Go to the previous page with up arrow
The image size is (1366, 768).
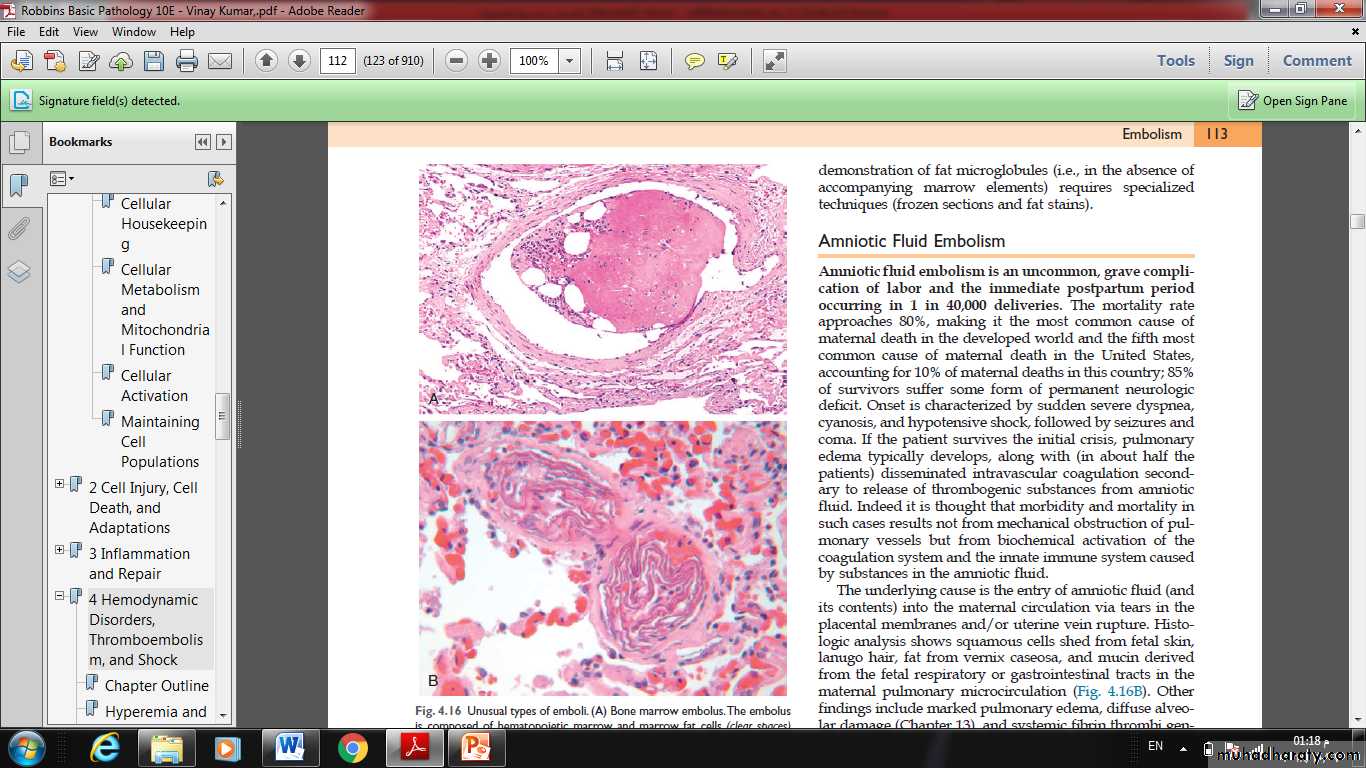[266, 61]
